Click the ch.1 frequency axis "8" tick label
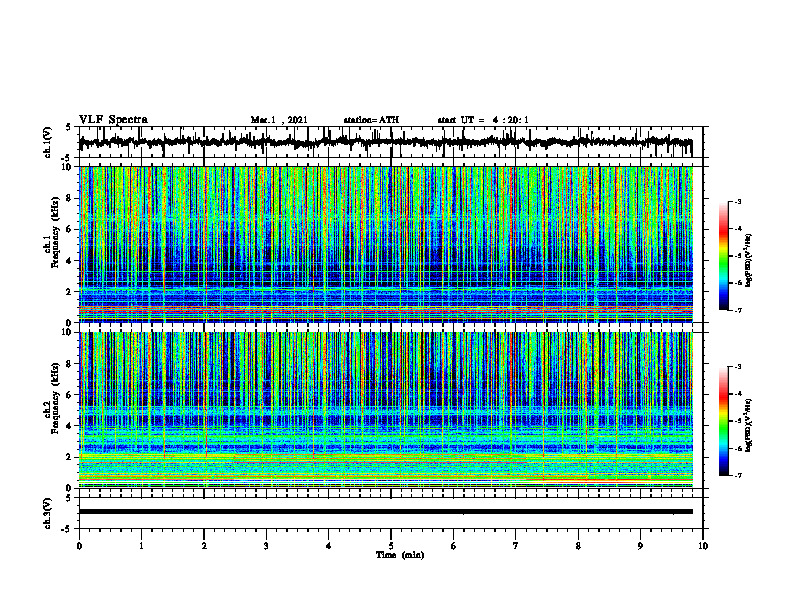This screenshot has width=792, height=612. 70,198
